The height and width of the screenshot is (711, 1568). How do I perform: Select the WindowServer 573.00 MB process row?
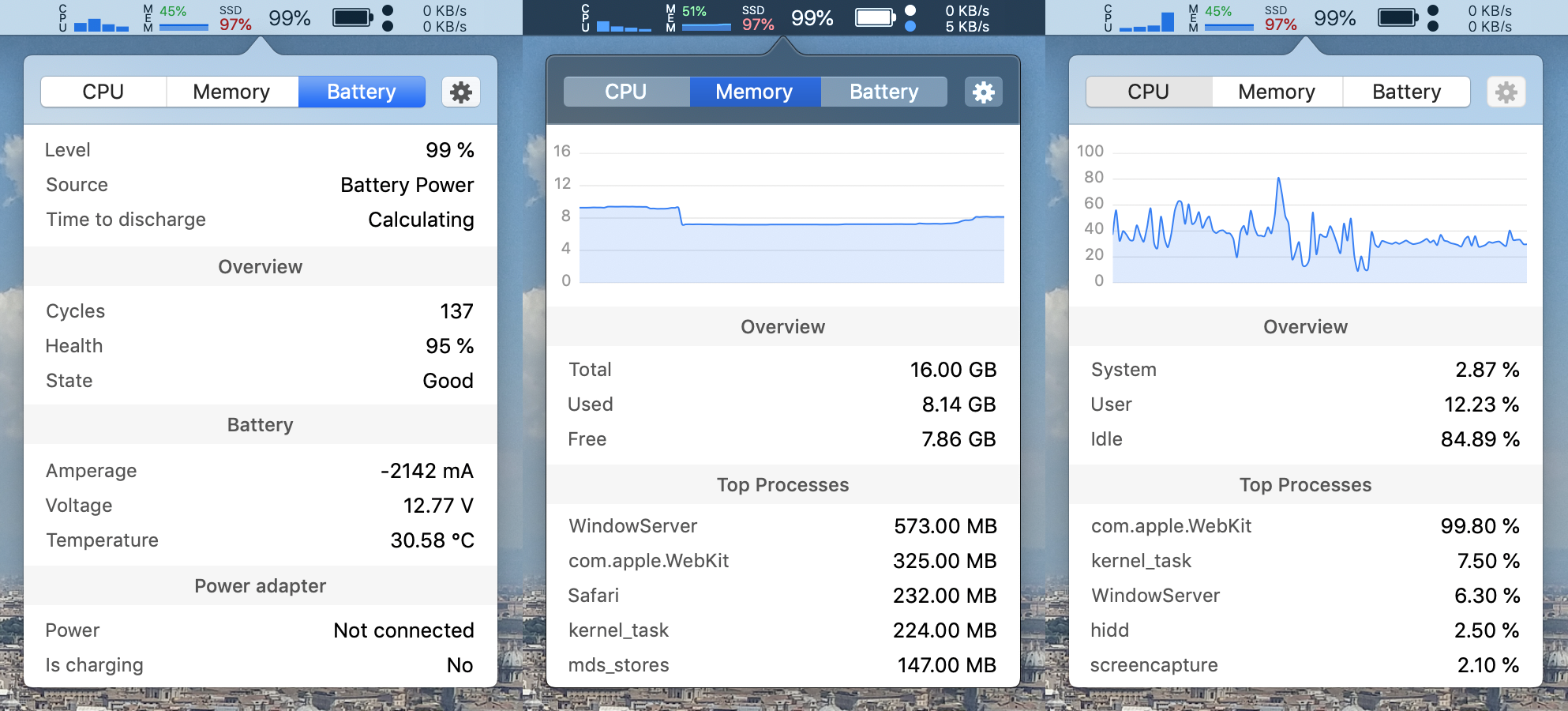pyautogui.click(x=782, y=526)
